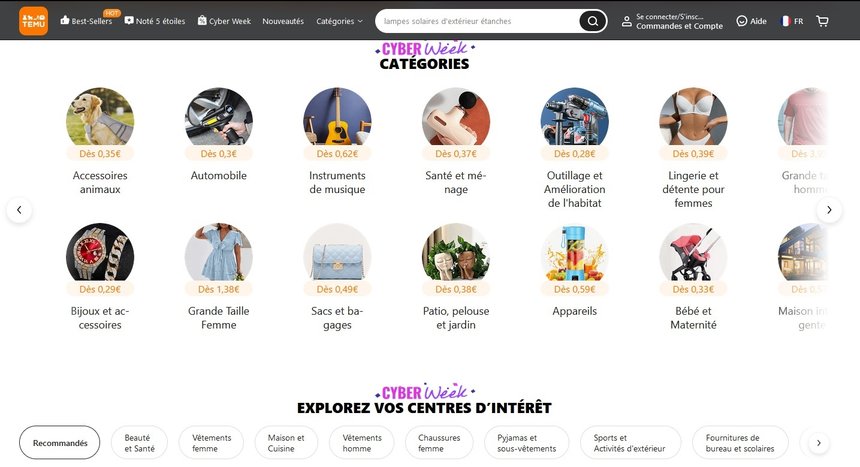Screen dimensions: 860x467
Task: Click the user account icon
Action: 626,21
